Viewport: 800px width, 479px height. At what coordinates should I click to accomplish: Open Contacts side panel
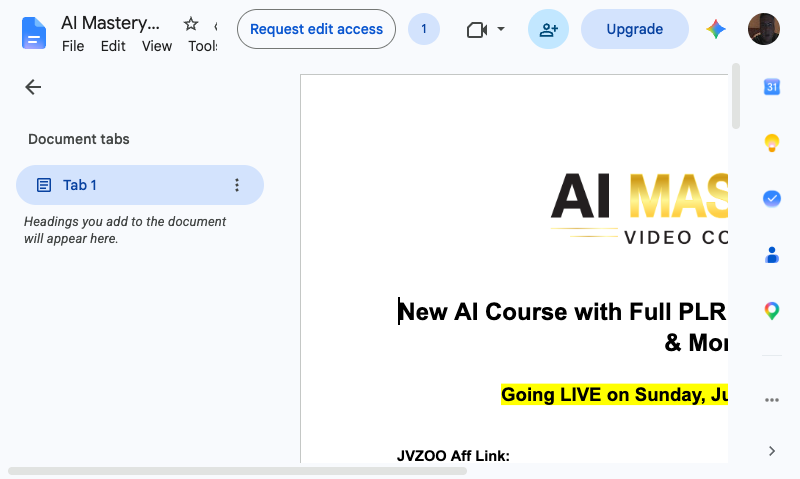click(772, 255)
